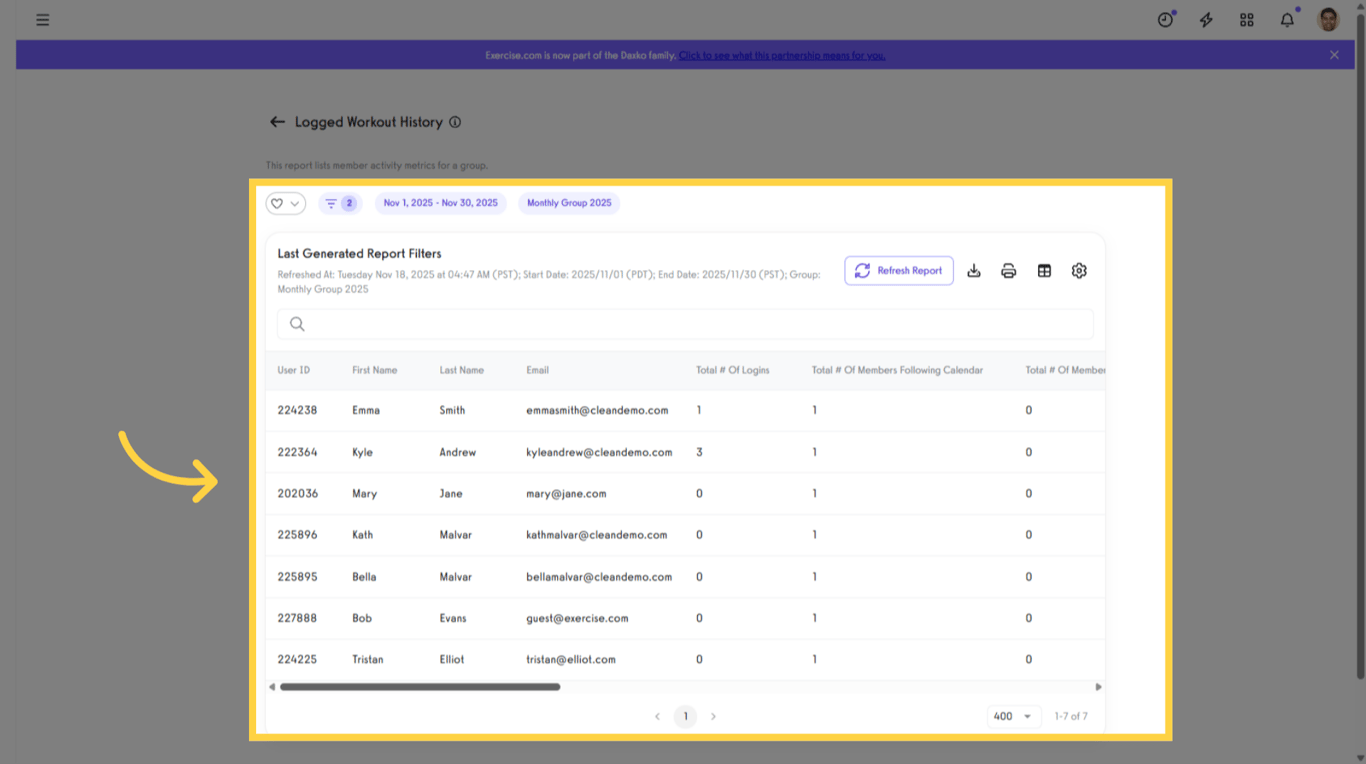This screenshot has width=1366, height=764.
Task: Dismiss the Daxko announcement banner
Action: (x=1334, y=55)
